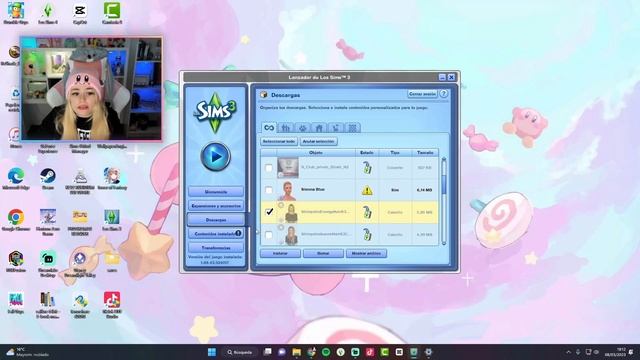This screenshot has height=360, width=640.
Task: Click the first row's grey item thumbnail
Action: [288, 168]
